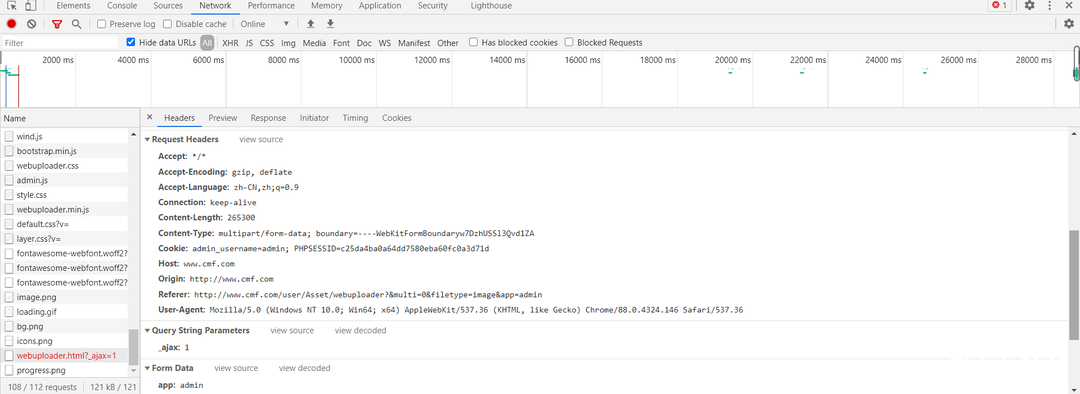Screen dimensions: 1080x394
Task: Switch to the Elements panel tab
Action: pos(73,6)
